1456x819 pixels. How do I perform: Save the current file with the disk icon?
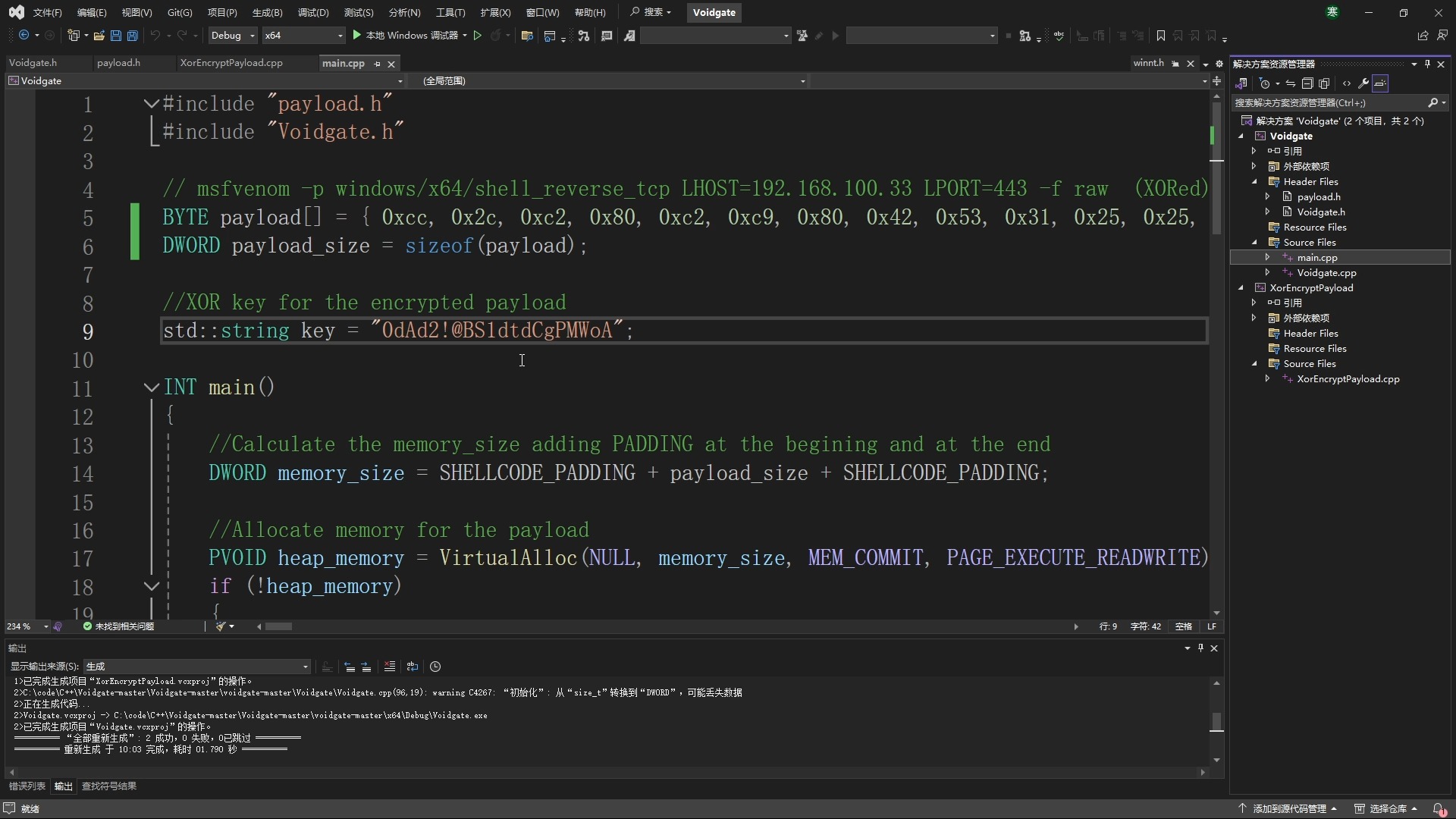click(x=115, y=36)
